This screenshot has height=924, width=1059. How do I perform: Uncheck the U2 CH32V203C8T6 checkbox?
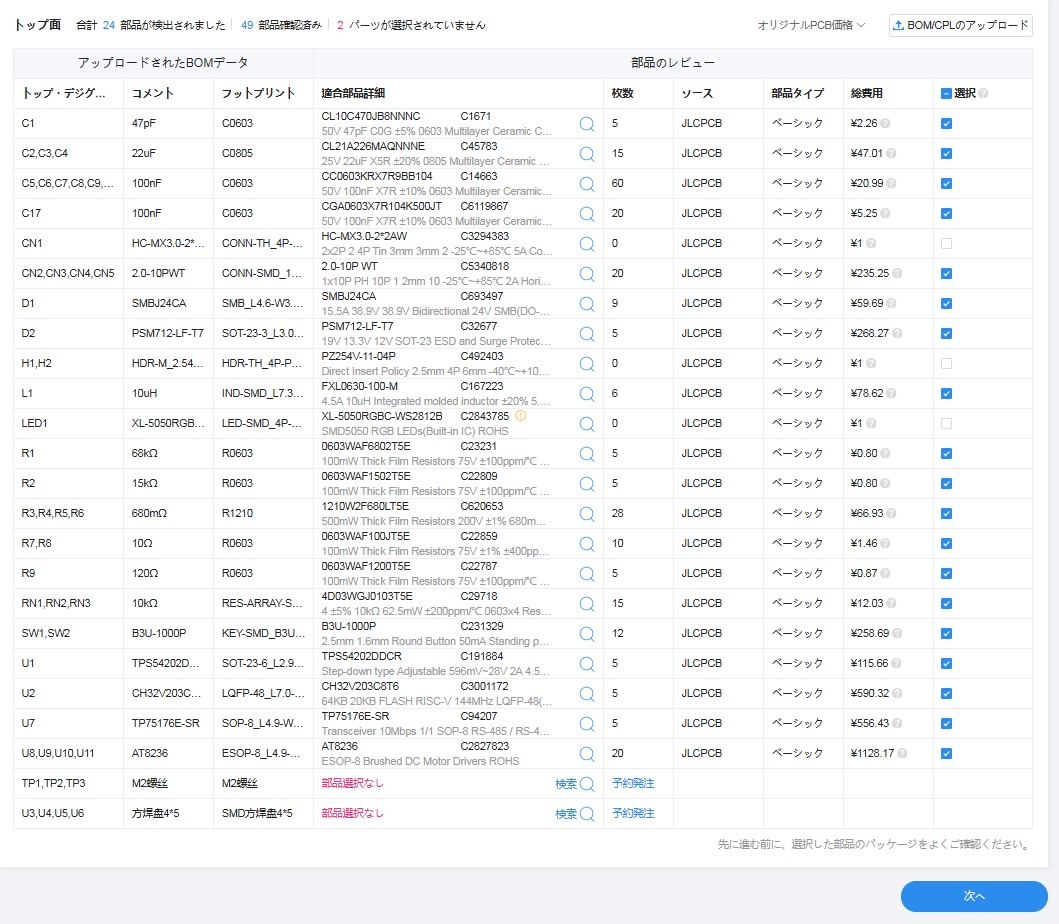click(x=946, y=694)
